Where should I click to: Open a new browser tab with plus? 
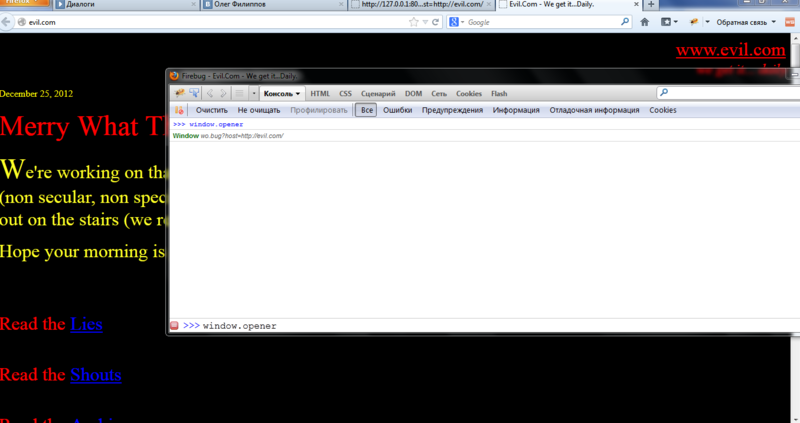tap(651, 4)
